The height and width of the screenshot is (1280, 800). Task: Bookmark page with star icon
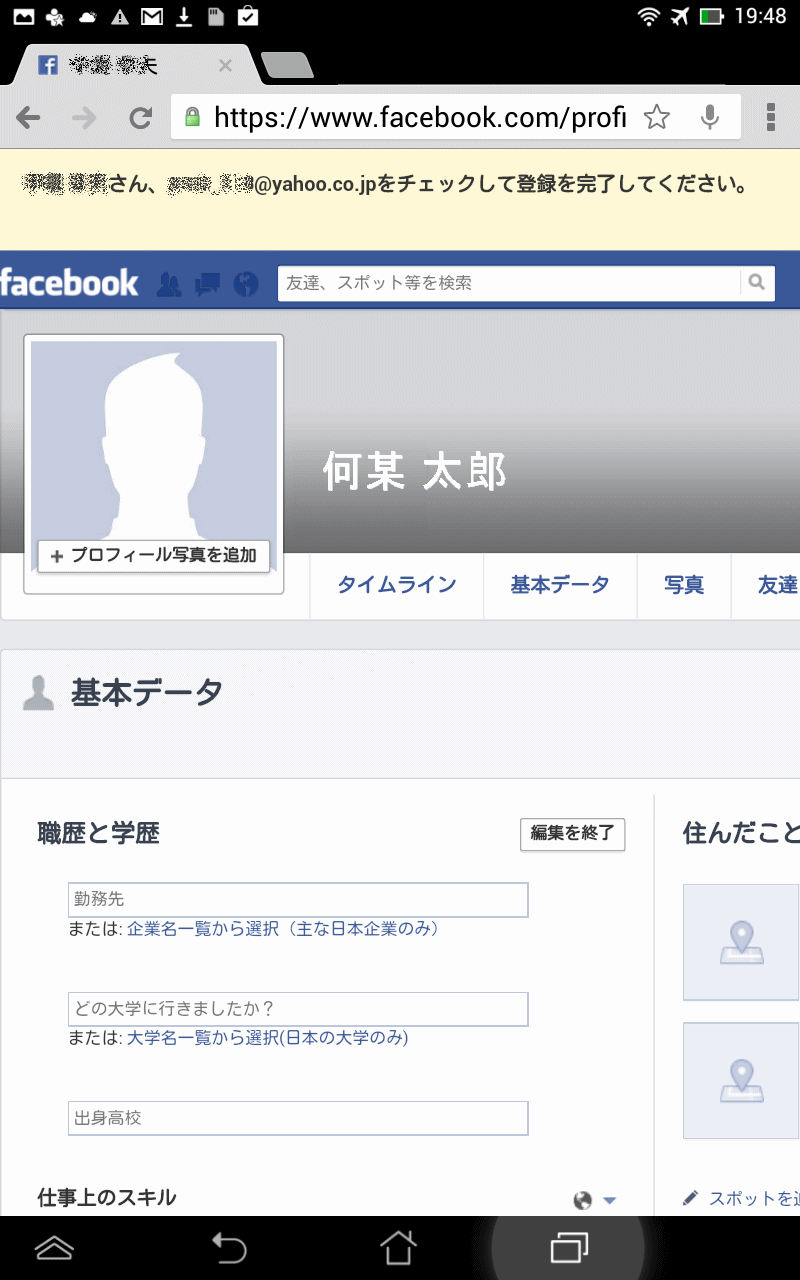(656, 118)
